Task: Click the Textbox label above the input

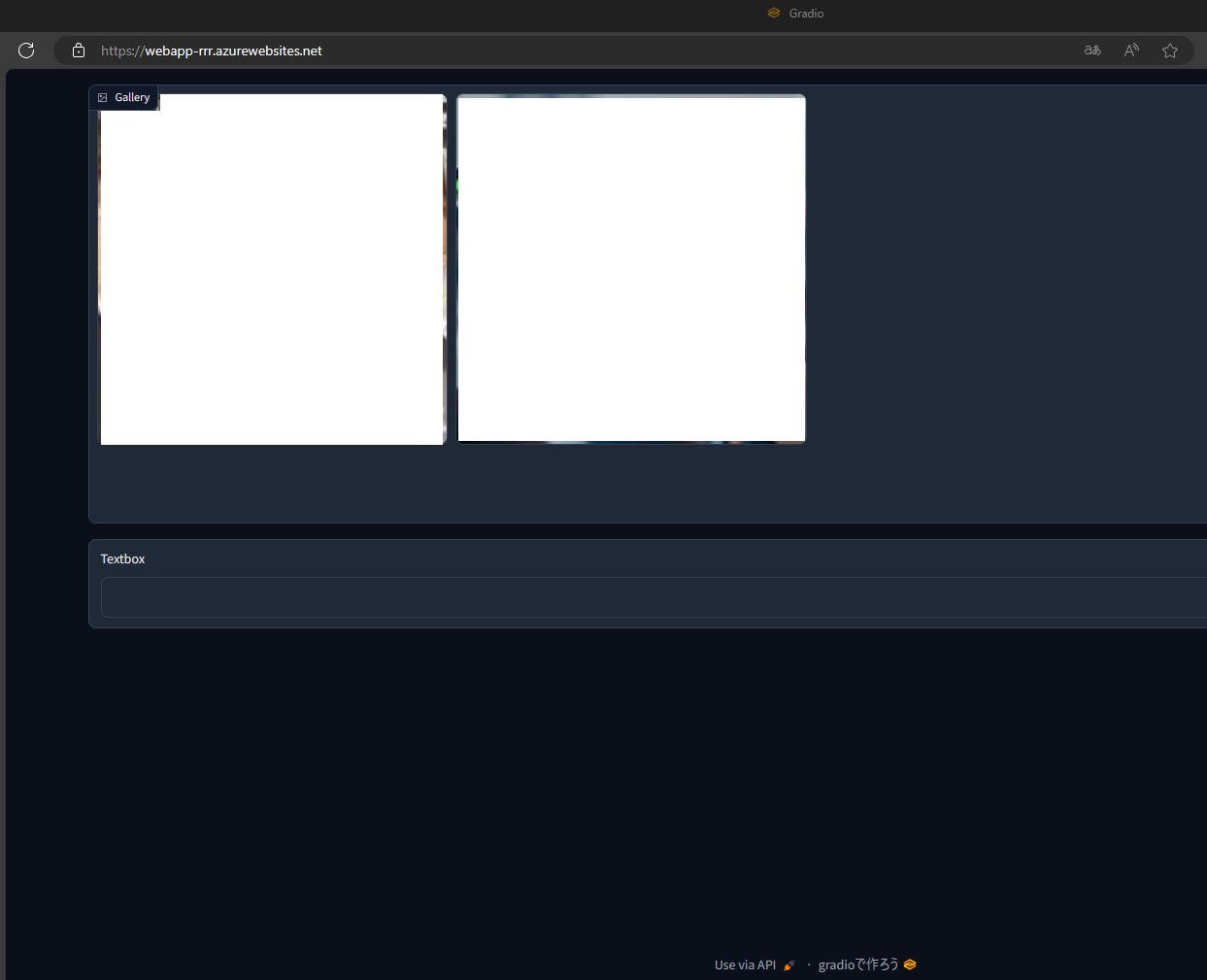Action: [122, 558]
